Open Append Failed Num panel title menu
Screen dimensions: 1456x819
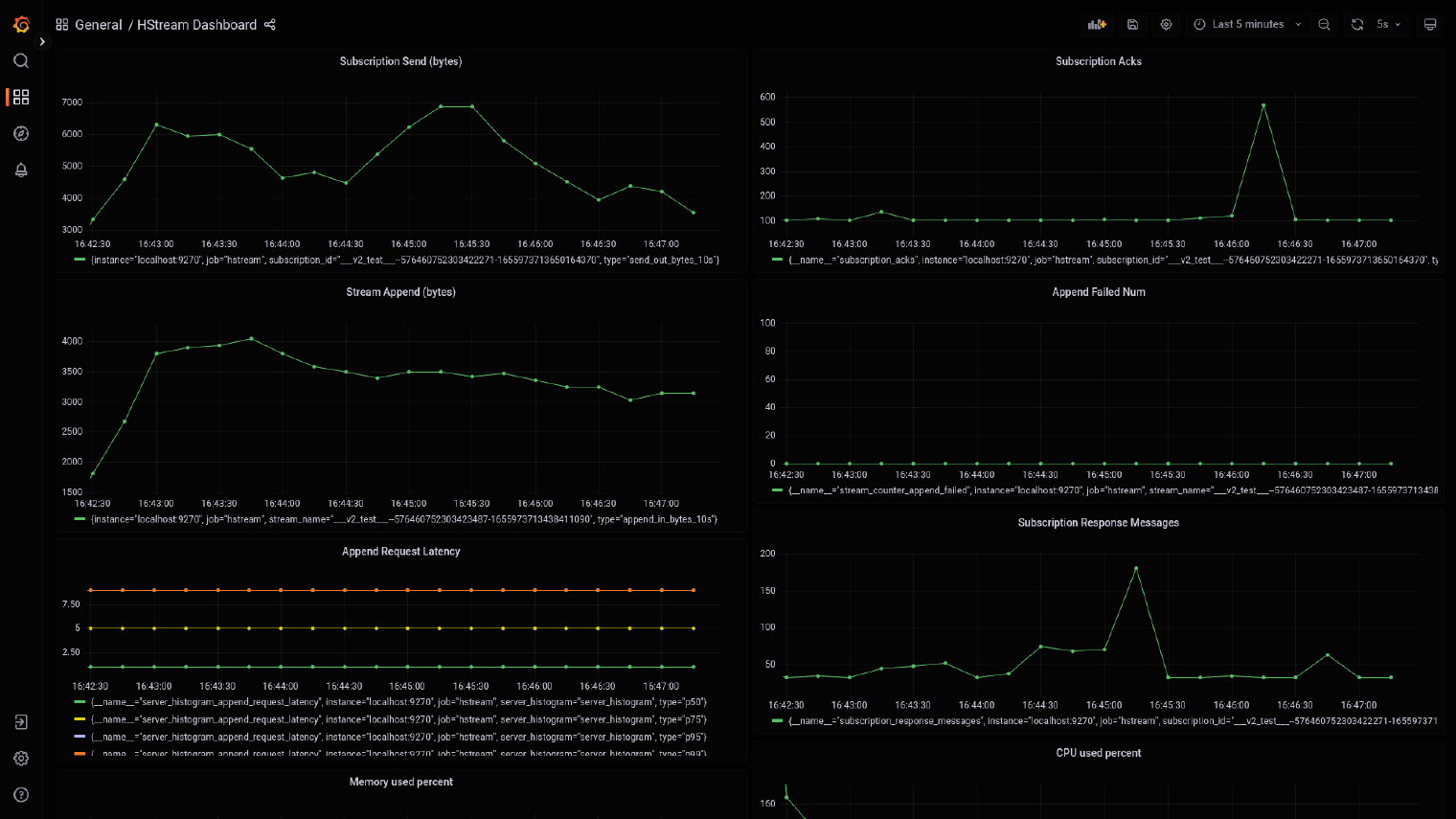pos(1098,292)
